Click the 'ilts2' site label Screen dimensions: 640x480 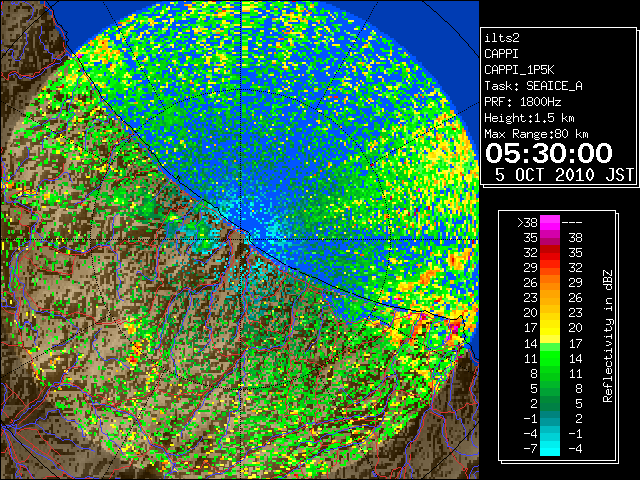click(x=502, y=38)
